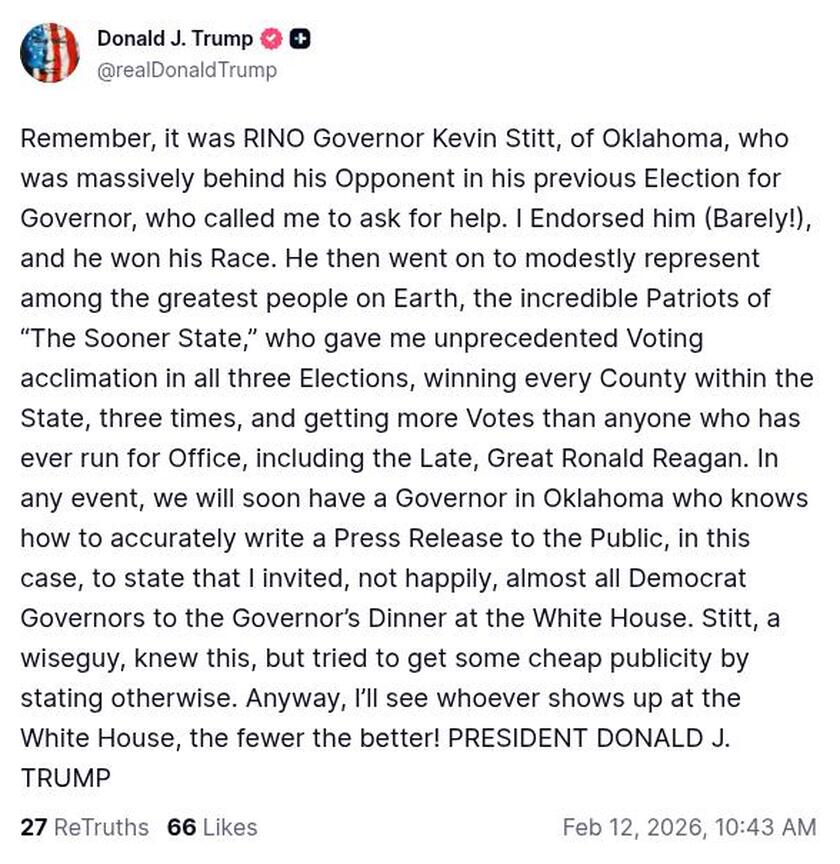Click the bold 27 ReTruths count

click(35, 827)
